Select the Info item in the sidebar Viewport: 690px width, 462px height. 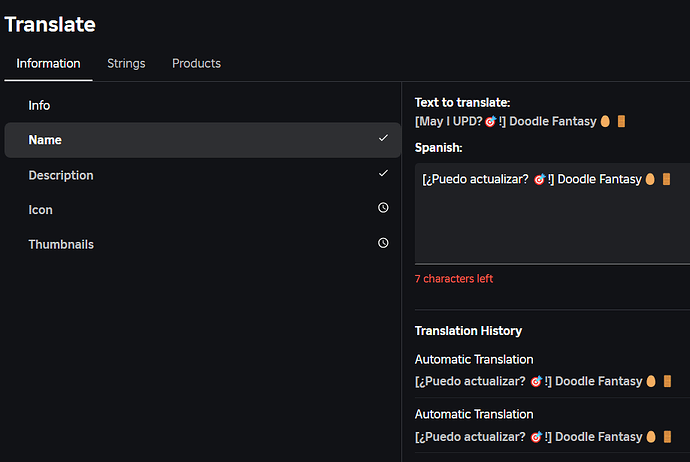pyautogui.click(x=39, y=105)
